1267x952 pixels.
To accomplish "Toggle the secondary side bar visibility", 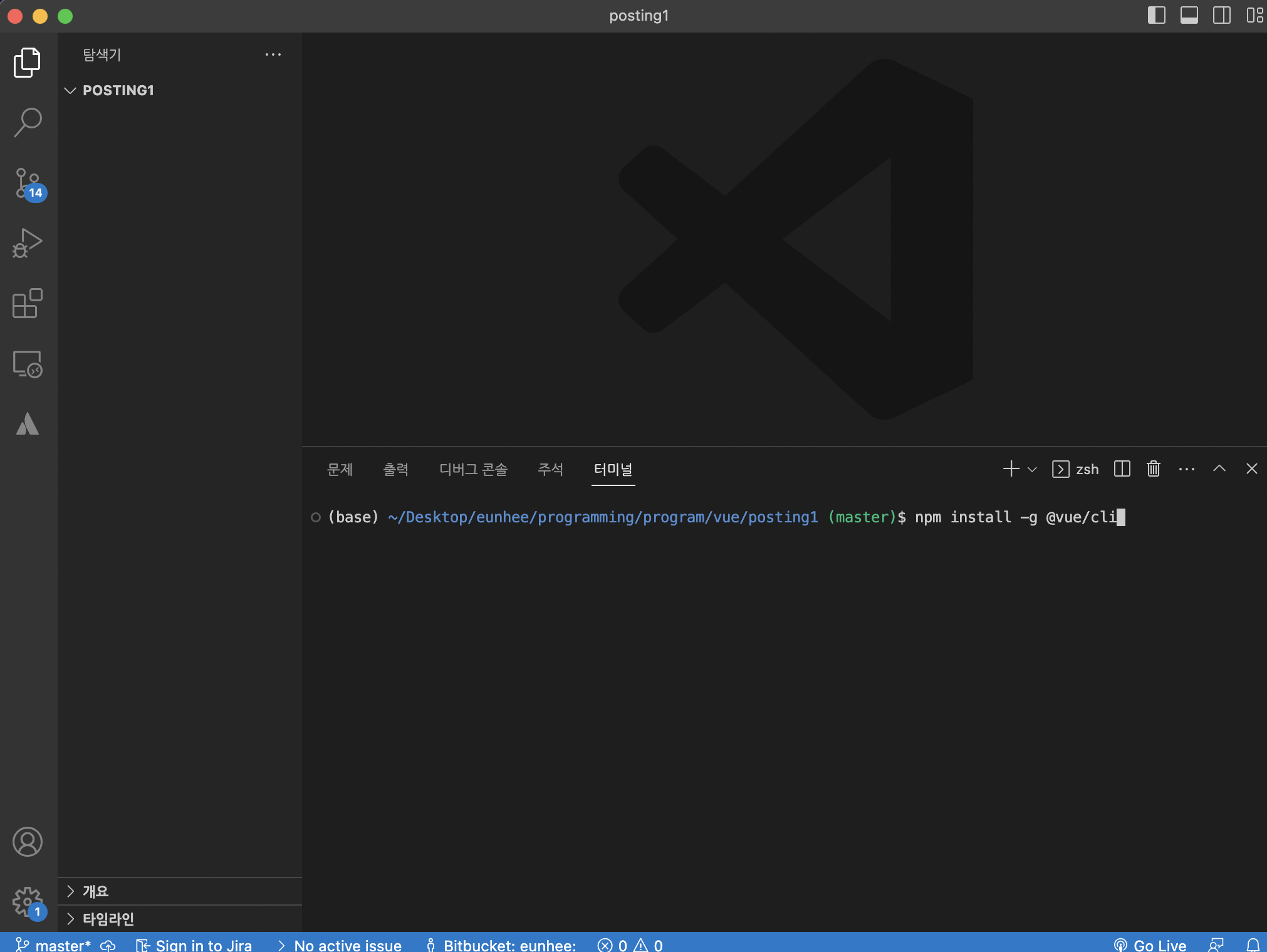I will [1221, 16].
